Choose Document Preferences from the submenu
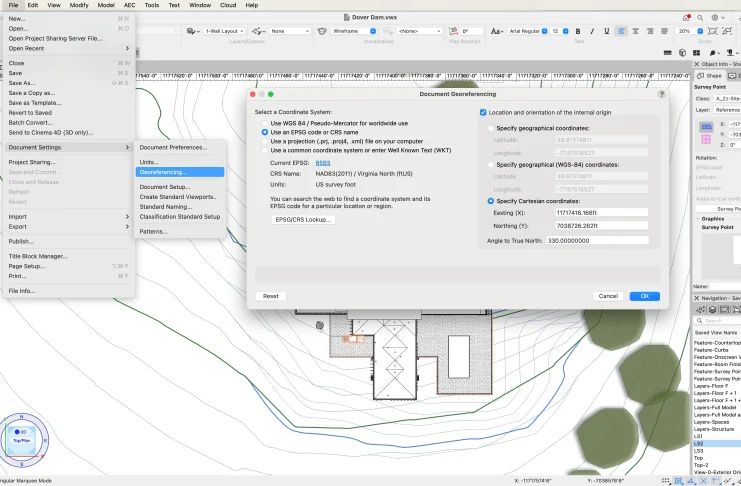Image resolution: width=741 pixels, height=486 pixels. point(173,147)
